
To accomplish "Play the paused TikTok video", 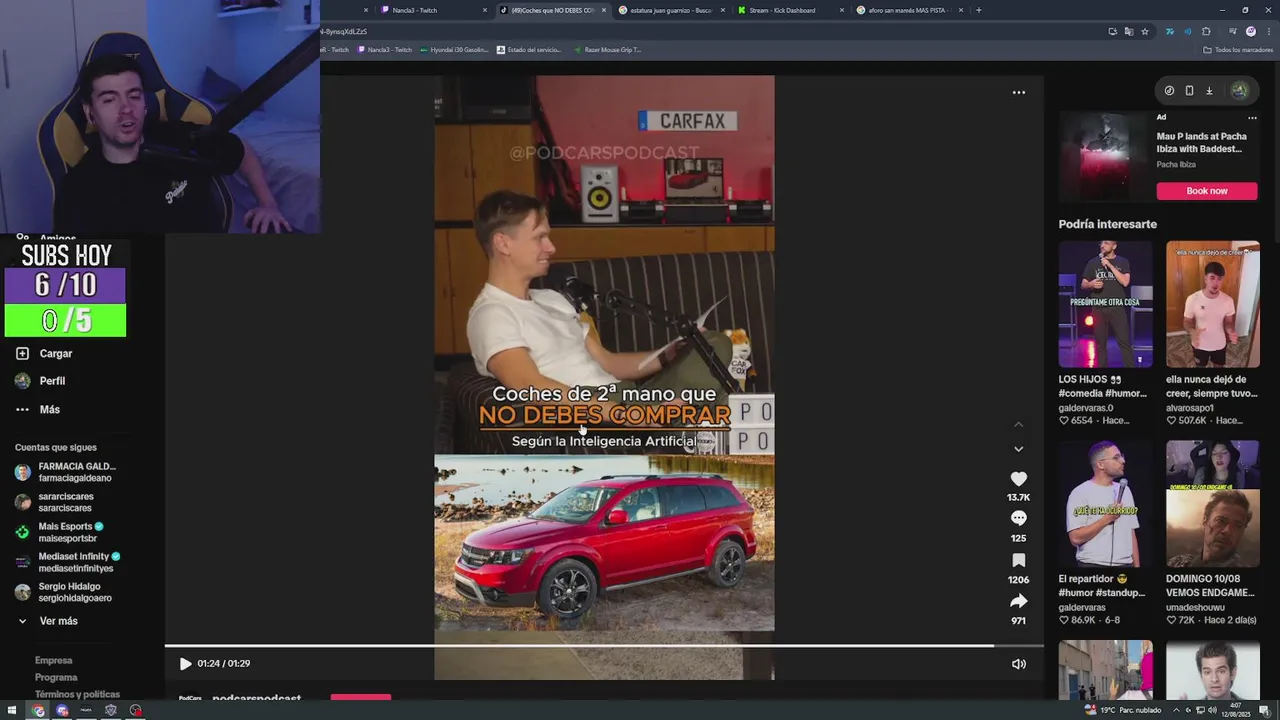I will pos(185,663).
